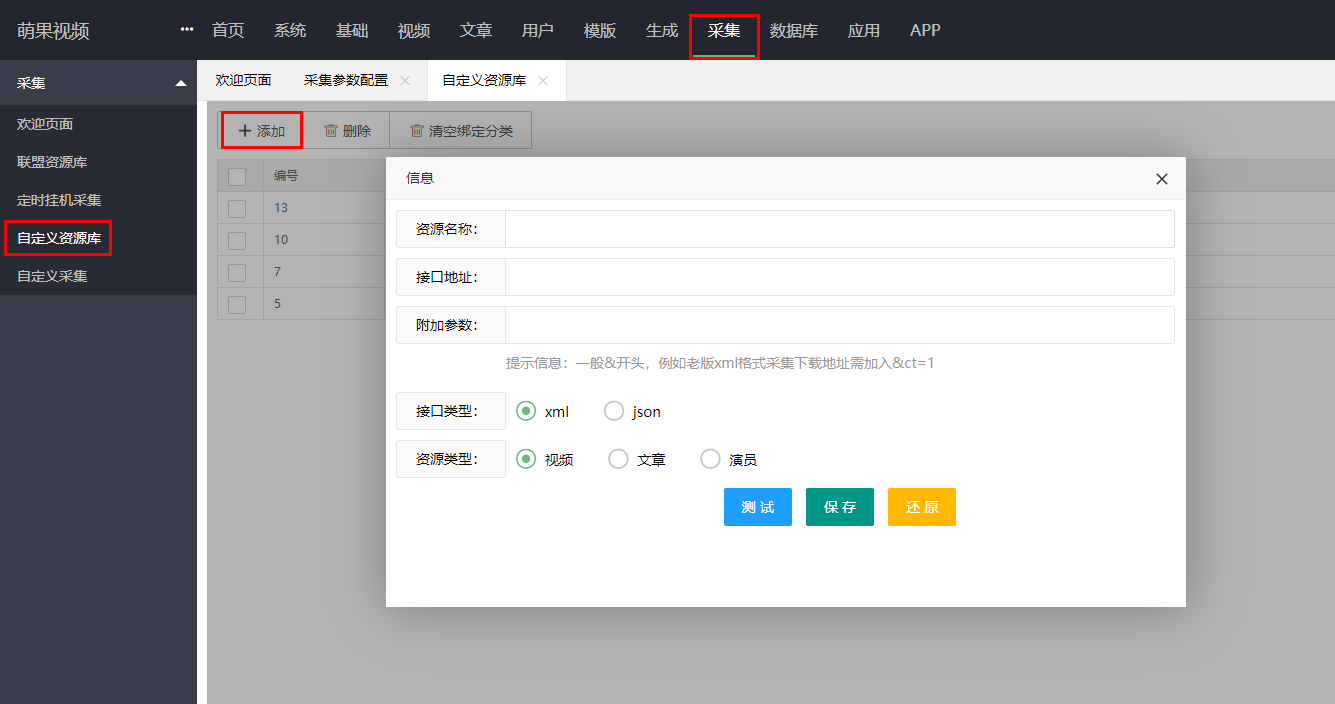The image size is (1335, 704).
Task: Switch to the 采集参数配置 tab
Action: coord(346,80)
